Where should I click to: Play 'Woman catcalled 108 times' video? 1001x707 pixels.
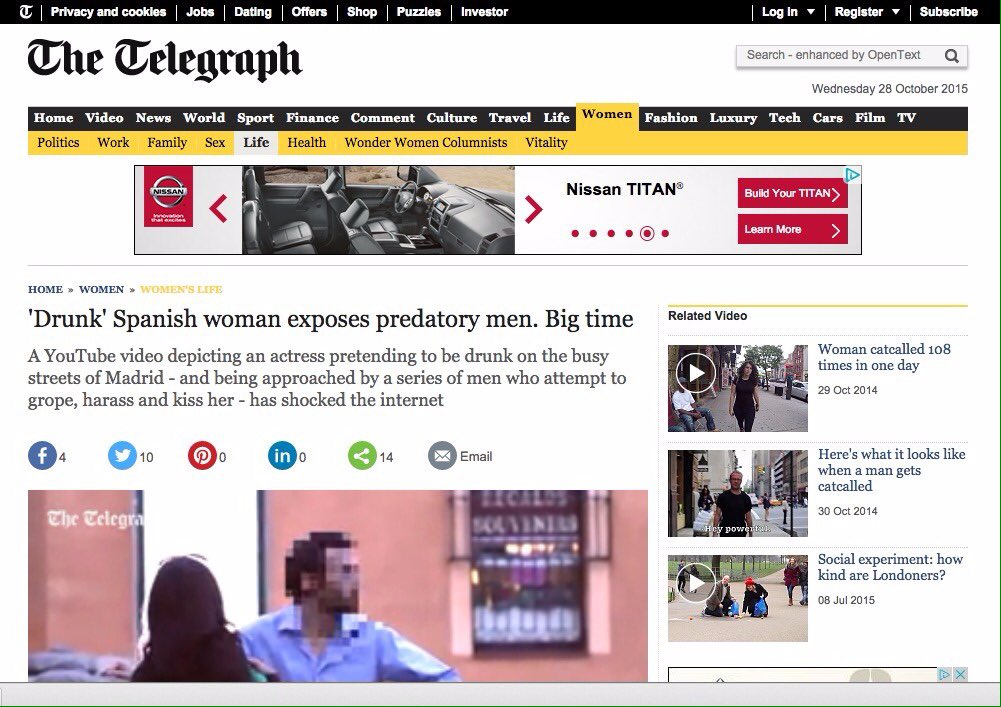tap(696, 372)
